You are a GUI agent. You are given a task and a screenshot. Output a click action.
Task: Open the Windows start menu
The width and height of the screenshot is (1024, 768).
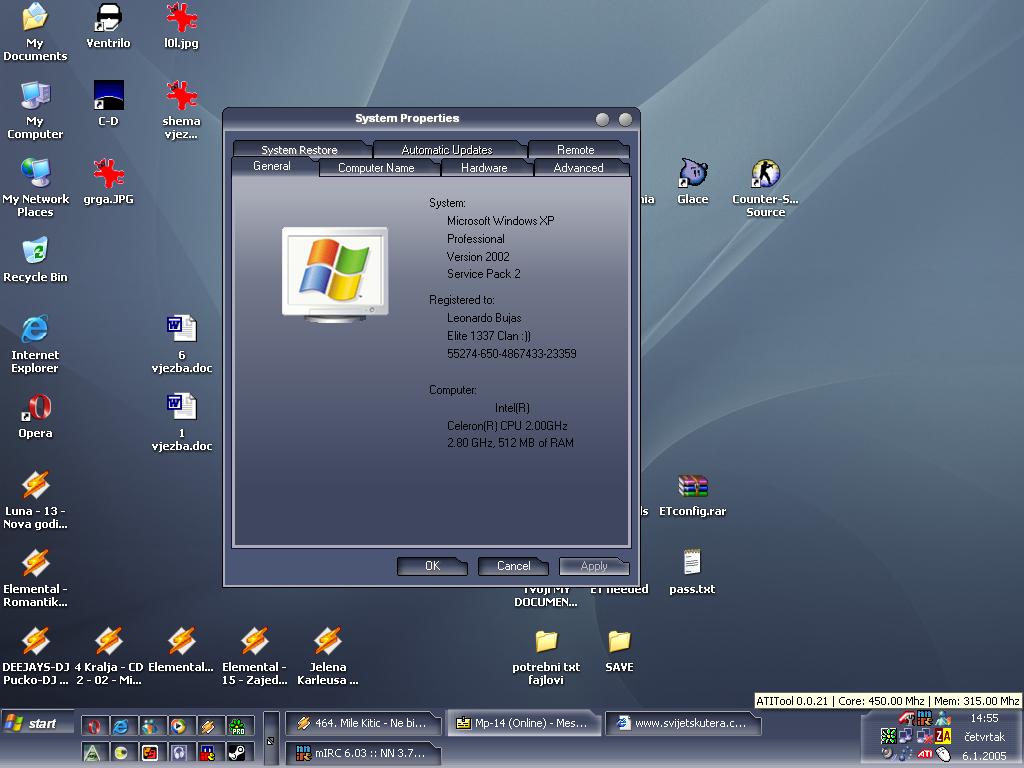[38, 723]
